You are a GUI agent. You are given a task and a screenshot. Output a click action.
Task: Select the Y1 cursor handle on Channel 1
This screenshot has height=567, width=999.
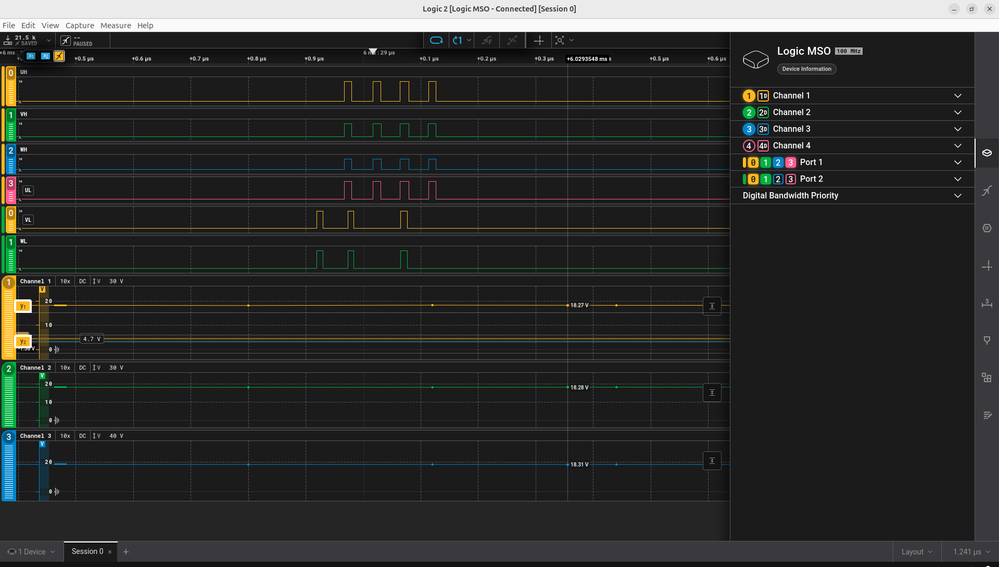pyautogui.click(x=22, y=306)
